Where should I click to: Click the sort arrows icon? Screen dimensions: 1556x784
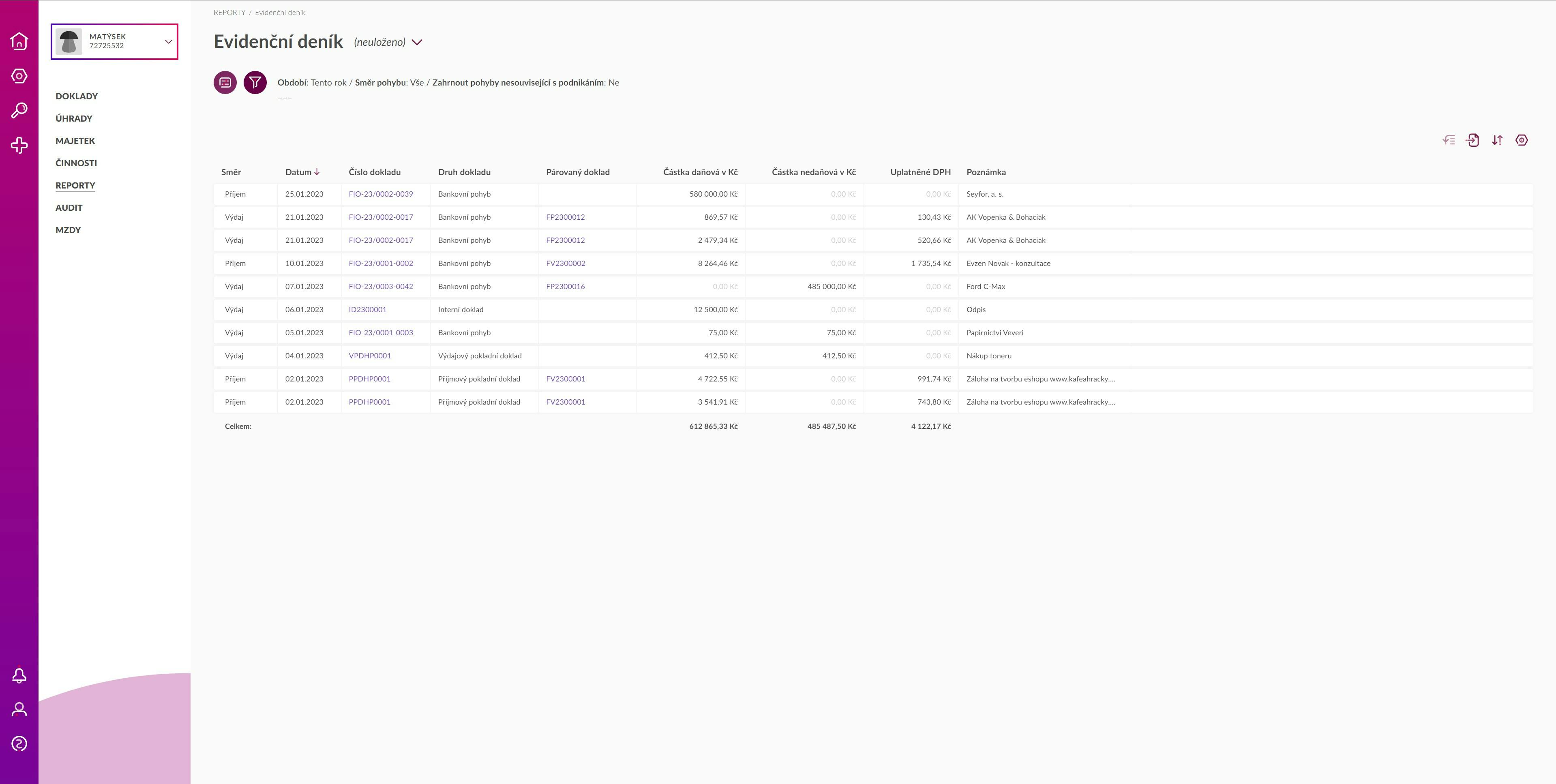[1497, 140]
